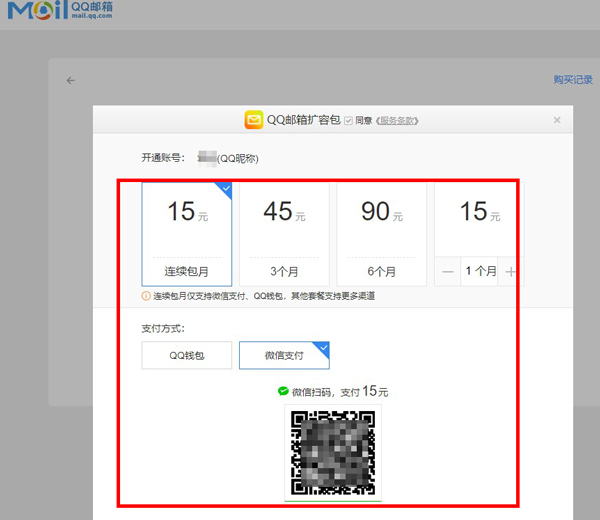Open the 购买记录 purchase history link
The height and width of the screenshot is (520, 600).
point(572,80)
